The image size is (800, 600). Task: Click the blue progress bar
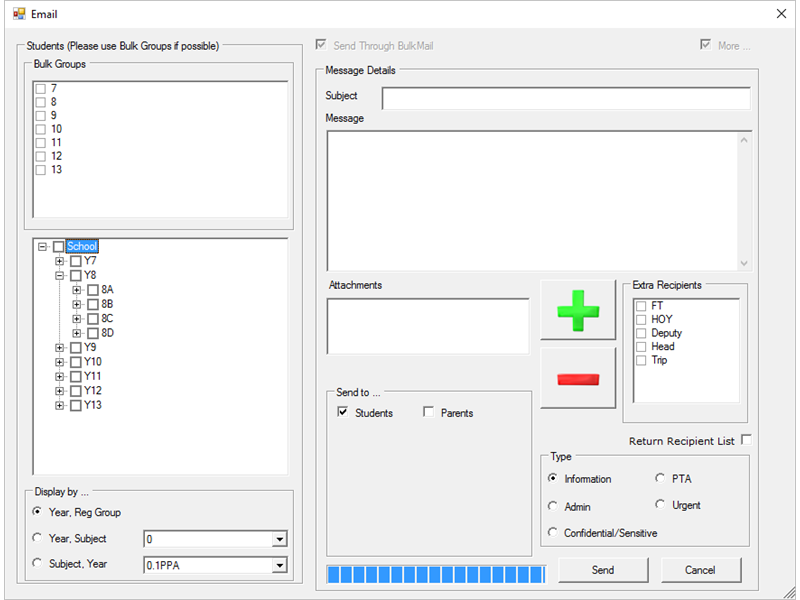tap(435, 573)
